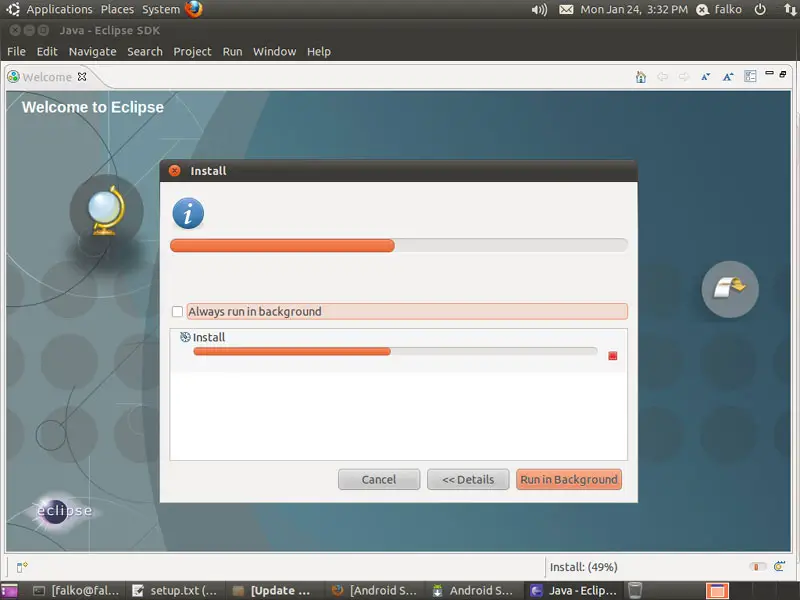Stop the Install job with the red square
This screenshot has height=600, width=800.
pos(613,356)
